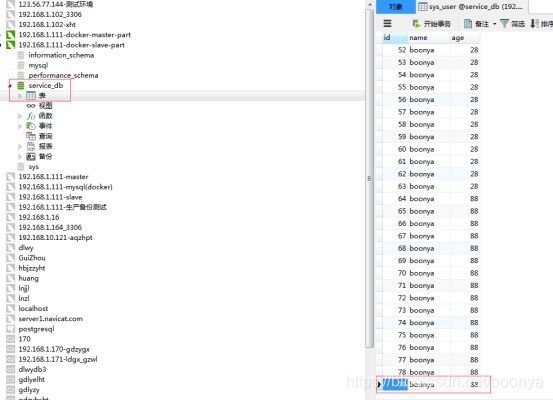The image size is (553, 400).
Task: Select connection 192.168.1.171-ldgx_gzwl
Action: 58,359
